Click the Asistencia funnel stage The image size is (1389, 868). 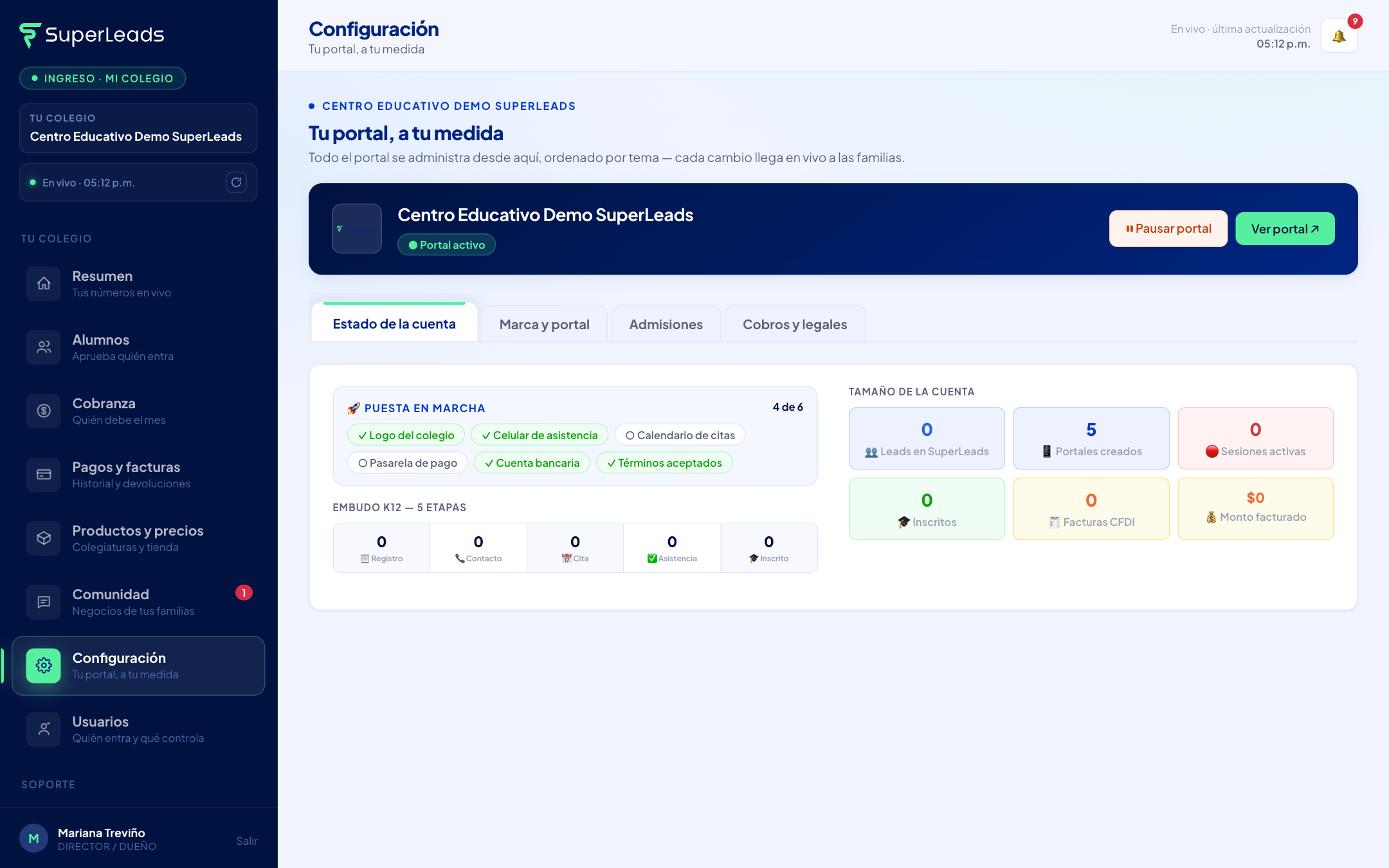(672, 548)
